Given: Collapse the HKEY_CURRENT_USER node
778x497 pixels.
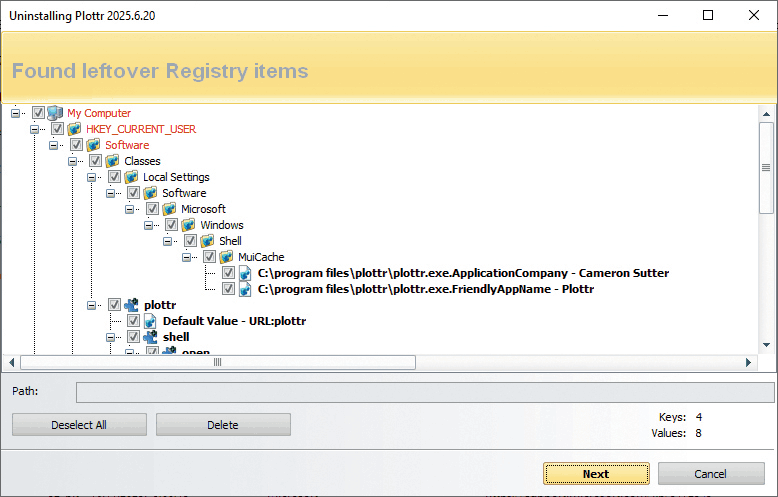Looking at the screenshot, I should point(34,129).
